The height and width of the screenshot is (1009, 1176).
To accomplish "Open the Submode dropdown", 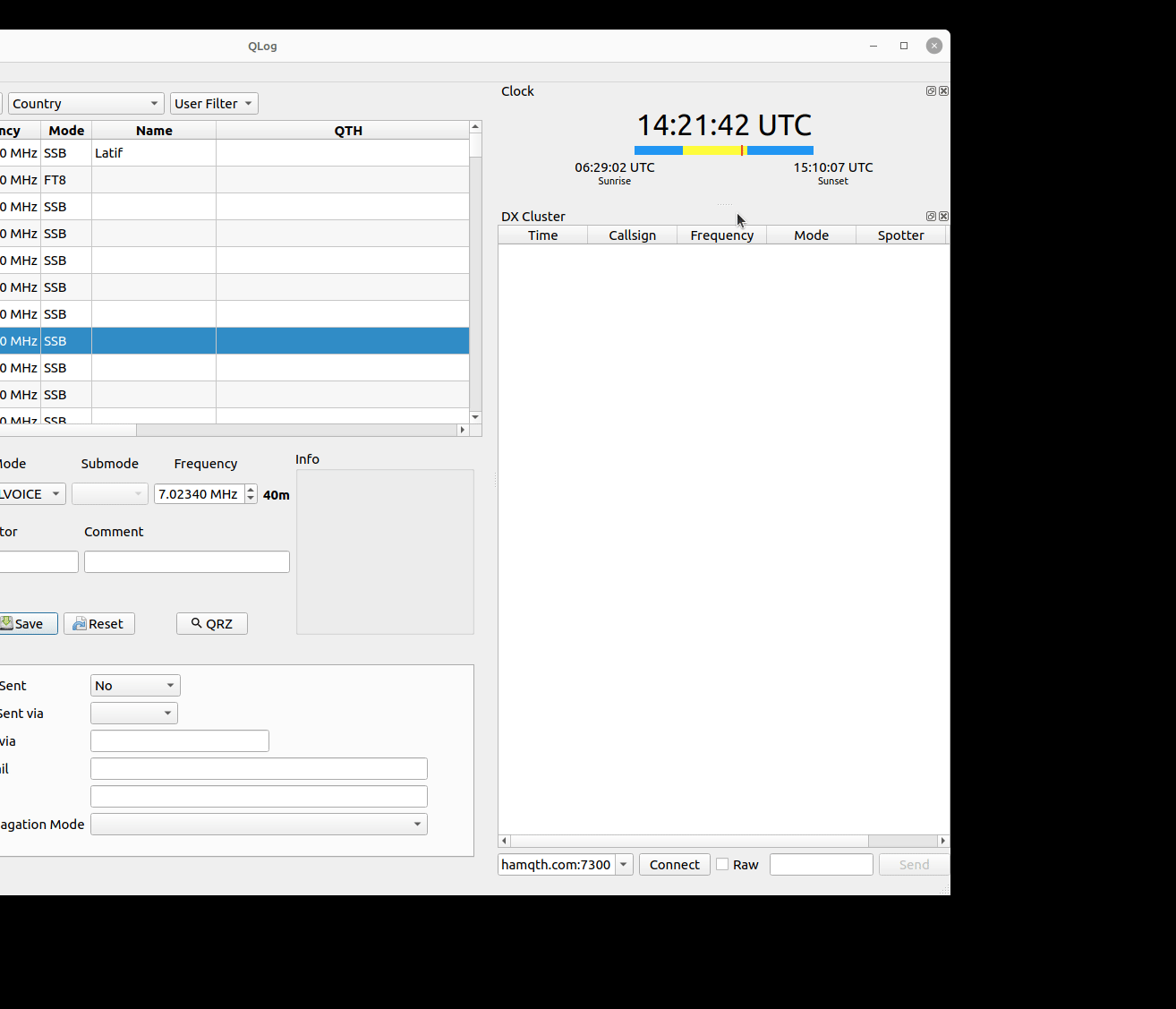I will pyautogui.click(x=110, y=494).
